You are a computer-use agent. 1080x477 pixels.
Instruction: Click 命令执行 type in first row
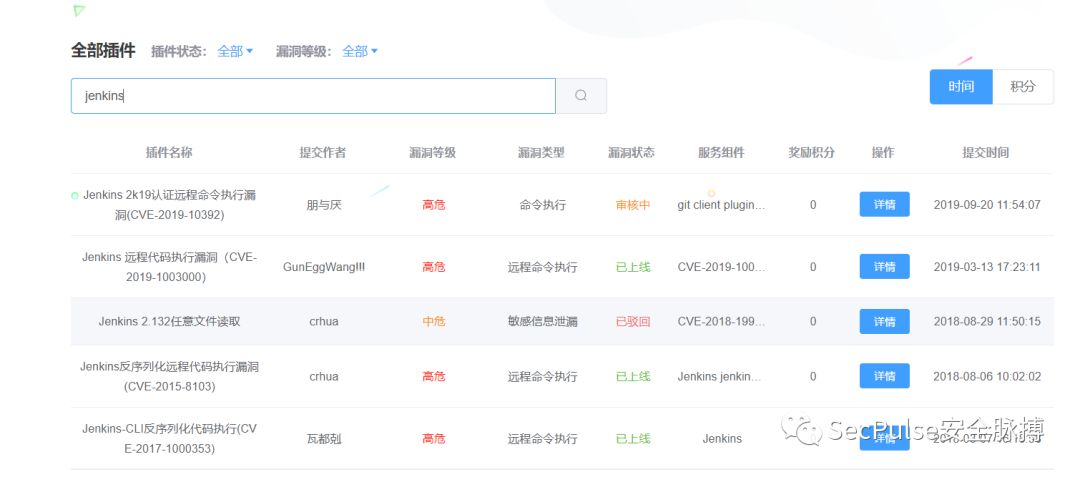pos(543,205)
